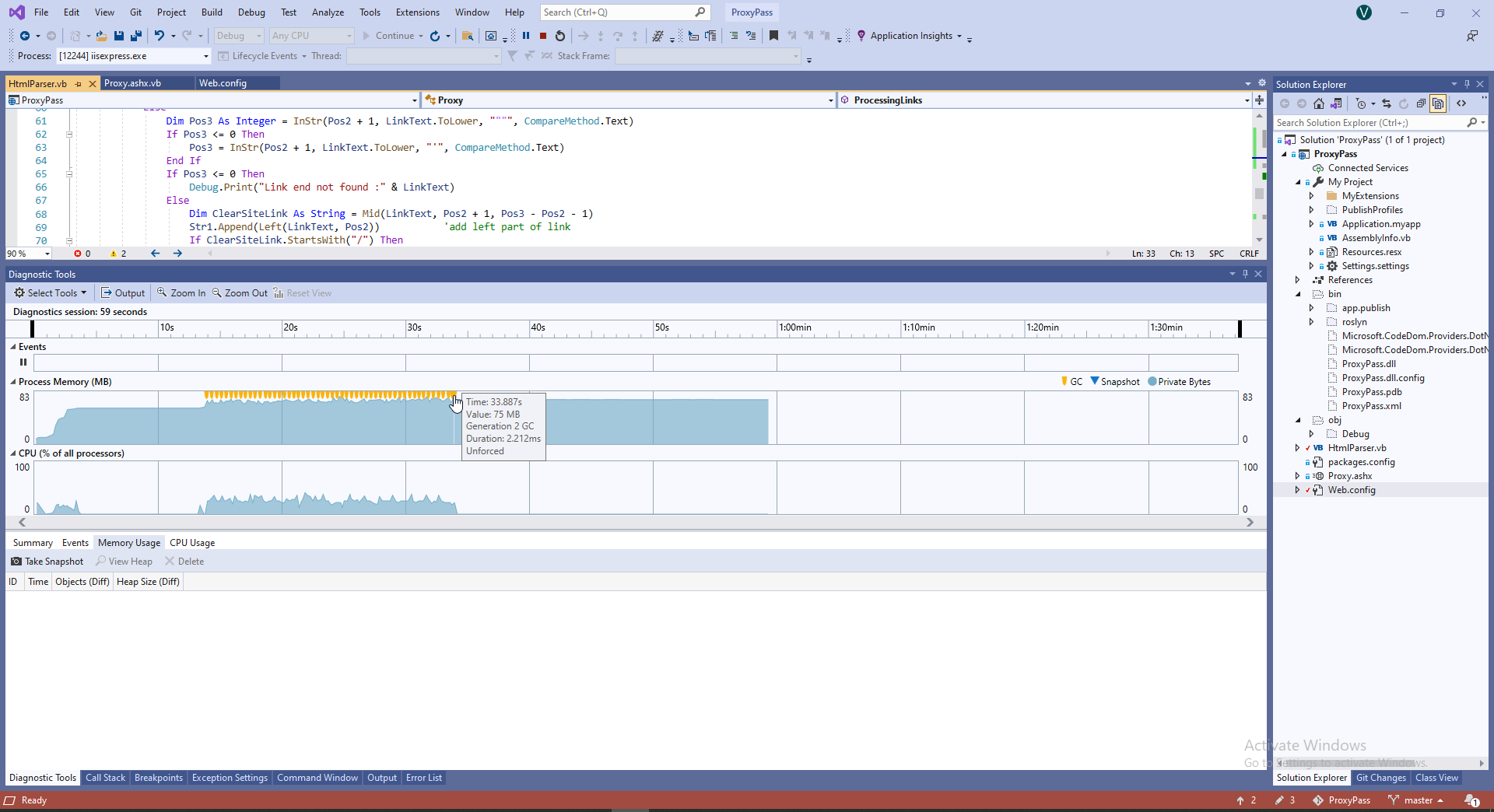Viewport: 1494px width, 812px height.
Task: Switch between solutions and folder views
Action: coord(1337,103)
